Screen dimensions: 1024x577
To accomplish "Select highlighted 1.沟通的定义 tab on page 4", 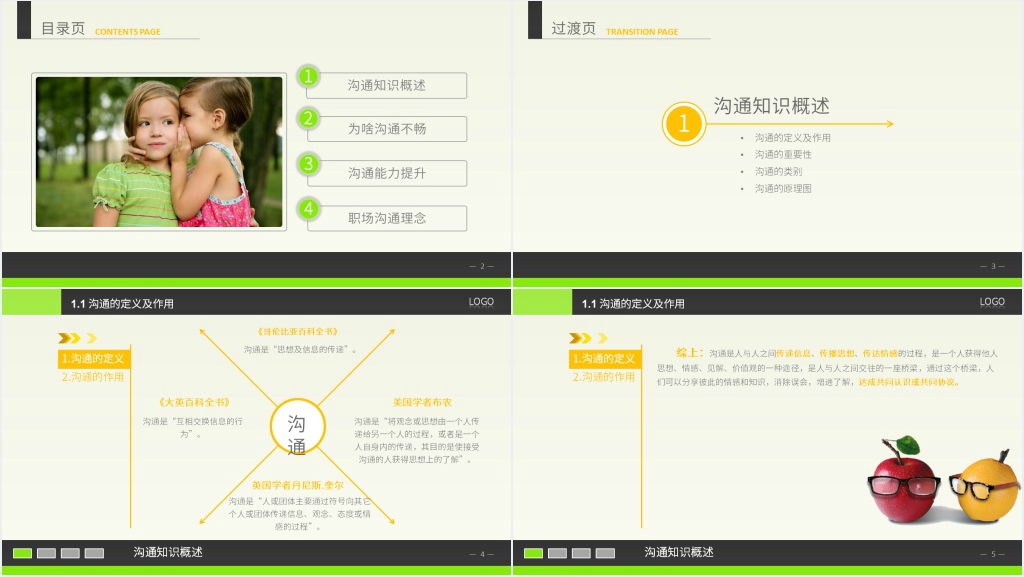I will [93, 359].
